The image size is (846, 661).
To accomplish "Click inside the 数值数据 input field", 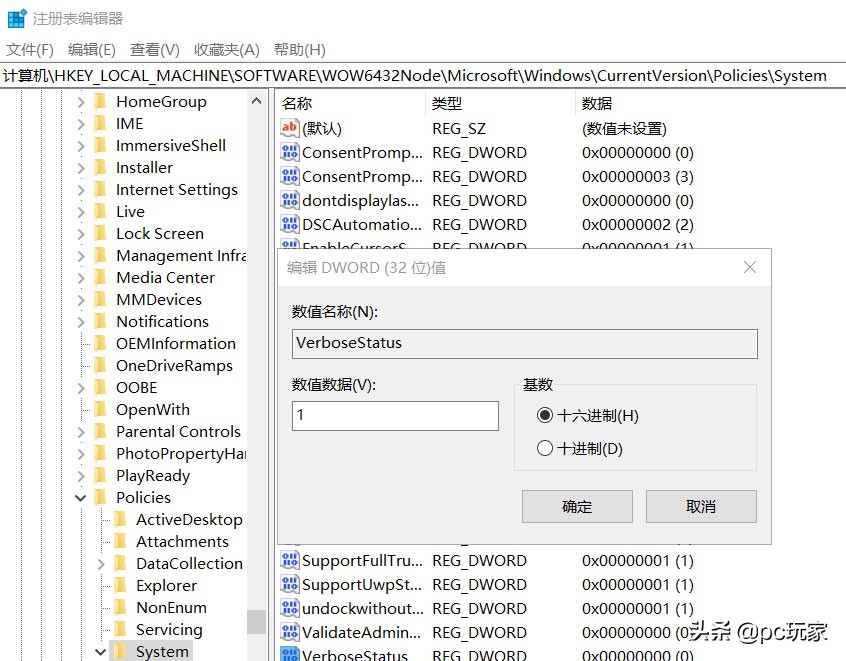I will click(394, 415).
